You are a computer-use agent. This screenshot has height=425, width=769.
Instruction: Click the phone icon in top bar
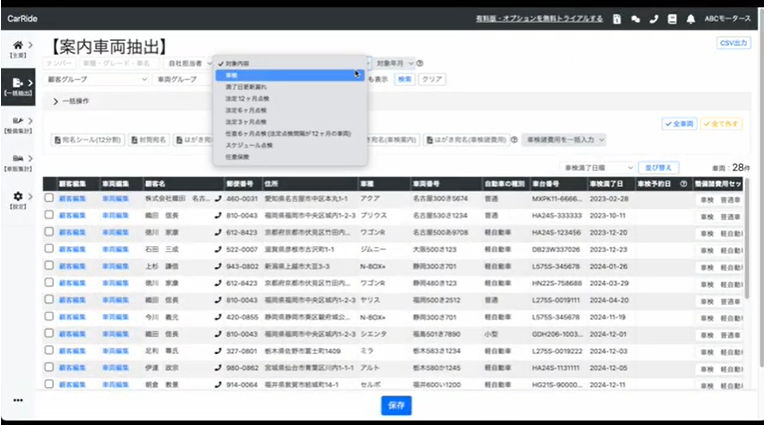[x=654, y=19]
